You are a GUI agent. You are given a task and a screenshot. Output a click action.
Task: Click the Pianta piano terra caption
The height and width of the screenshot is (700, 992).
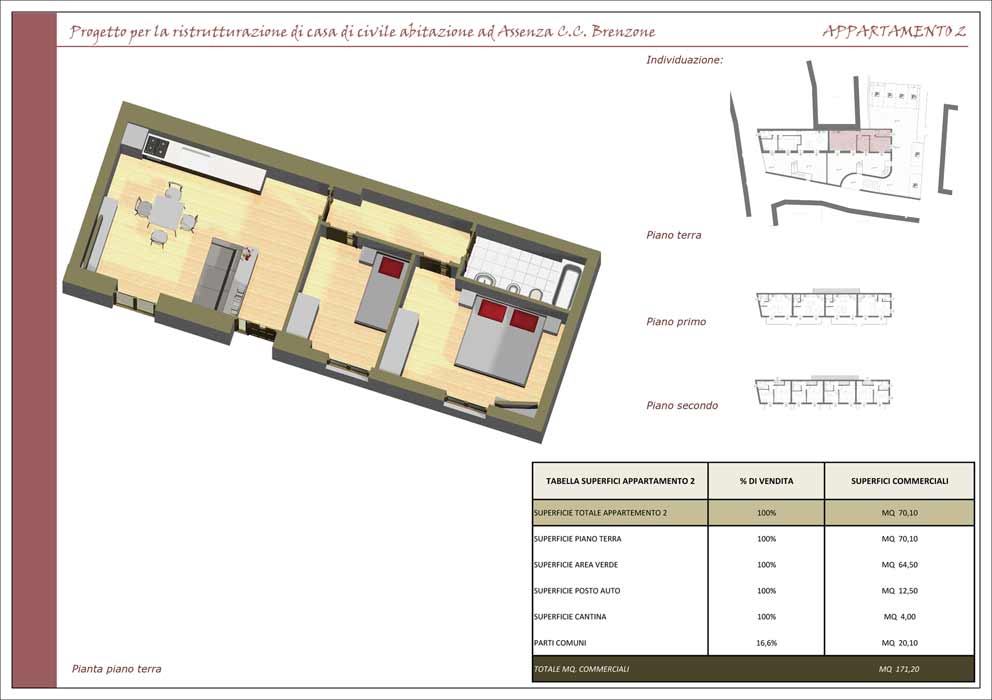point(117,669)
